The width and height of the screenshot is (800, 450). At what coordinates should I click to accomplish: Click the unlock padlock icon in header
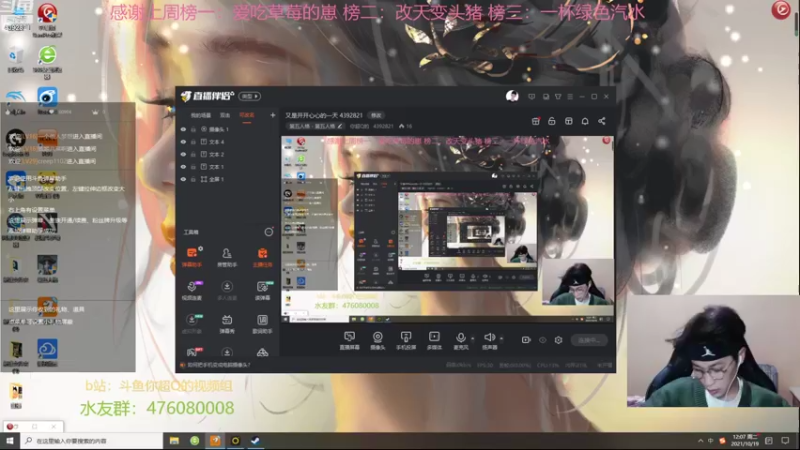point(552,121)
